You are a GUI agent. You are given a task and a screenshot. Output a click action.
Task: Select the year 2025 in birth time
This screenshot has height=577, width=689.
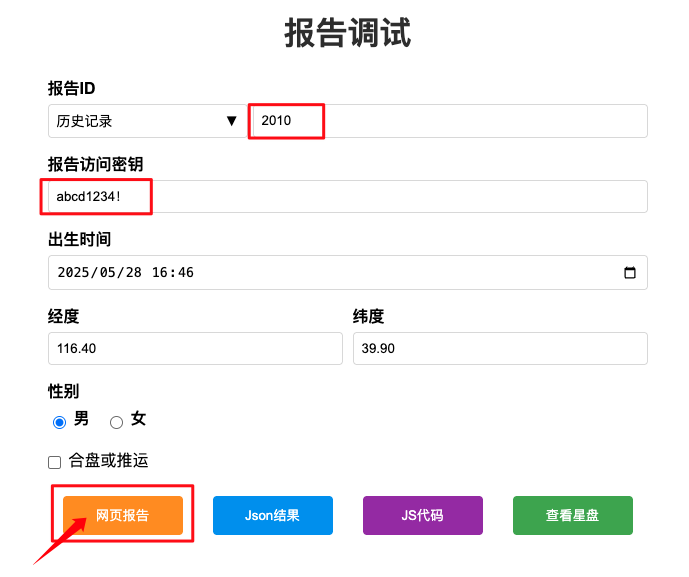[x=73, y=273]
